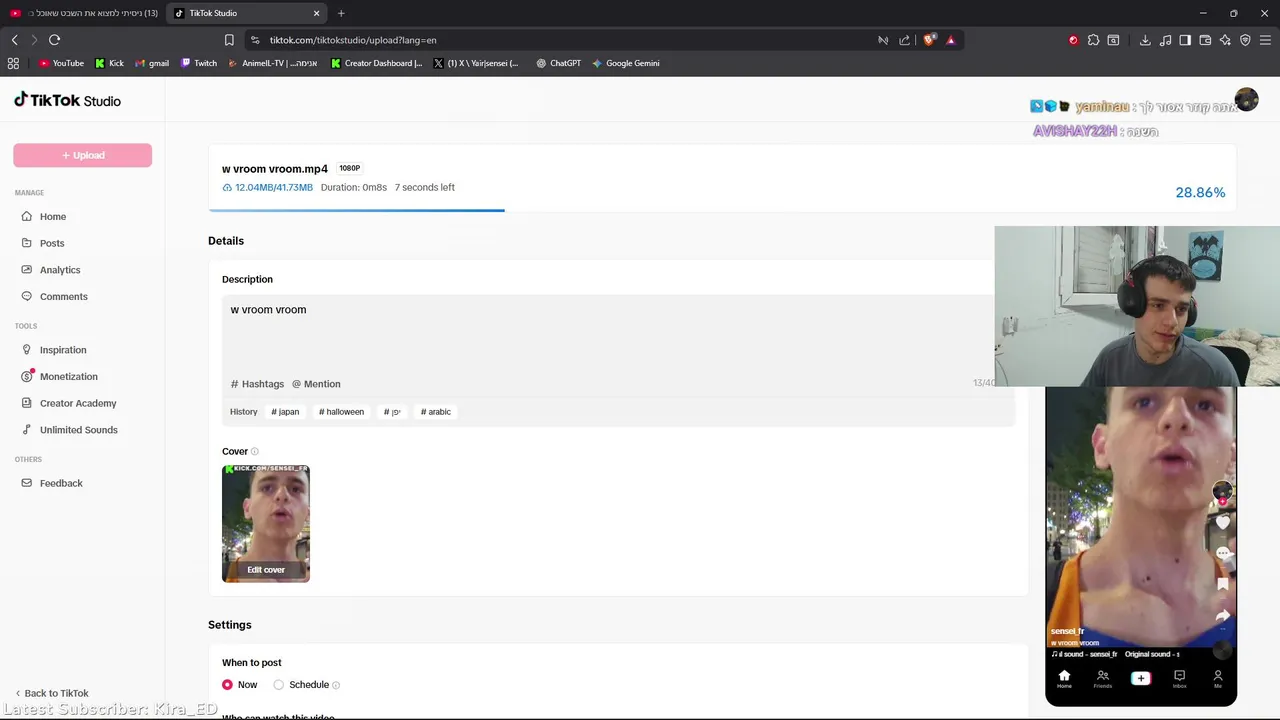The height and width of the screenshot is (720, 1280).
Task: Click the Mention button
Action: click(316, 384)
